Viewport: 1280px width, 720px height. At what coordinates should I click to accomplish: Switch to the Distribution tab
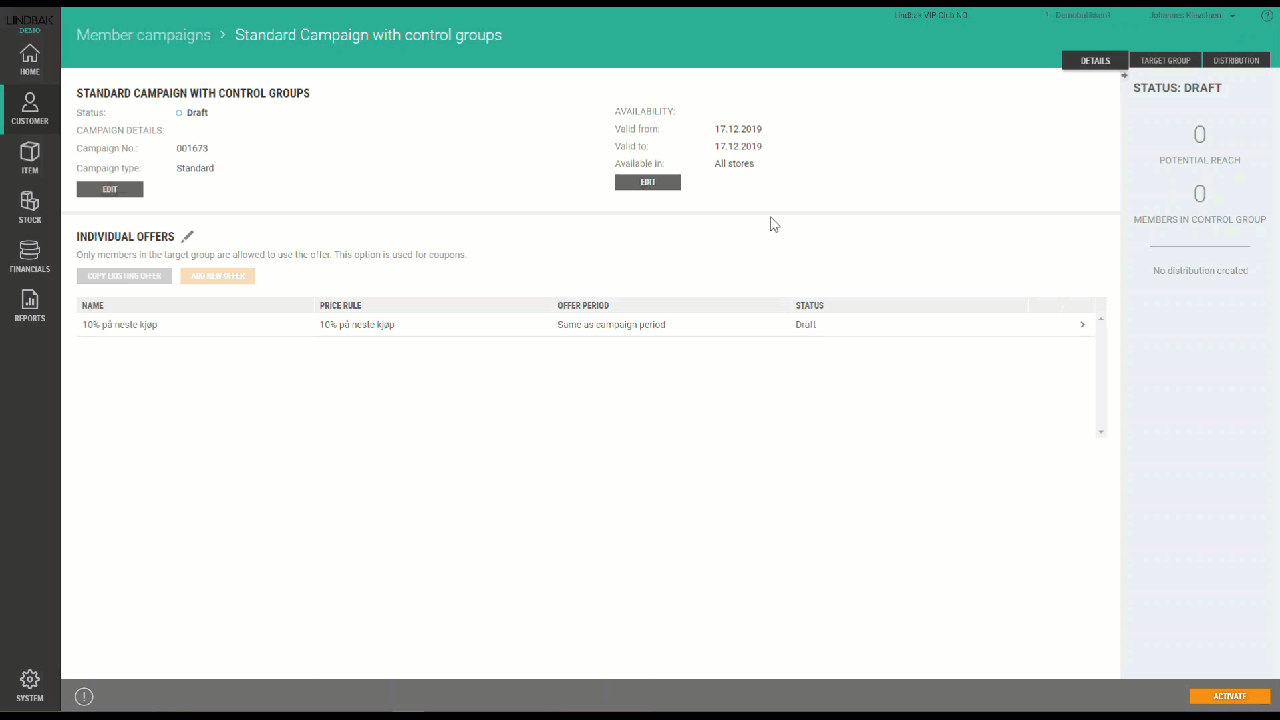pyautogui.click(x=1236, y=61)
